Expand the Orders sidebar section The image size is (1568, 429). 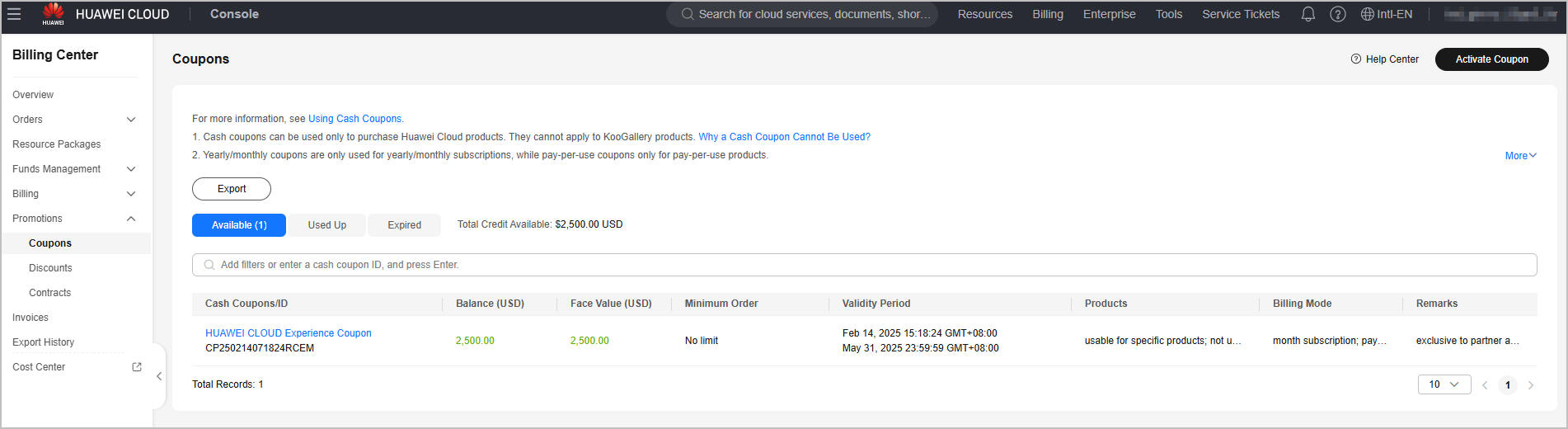[x=131, y=120]
